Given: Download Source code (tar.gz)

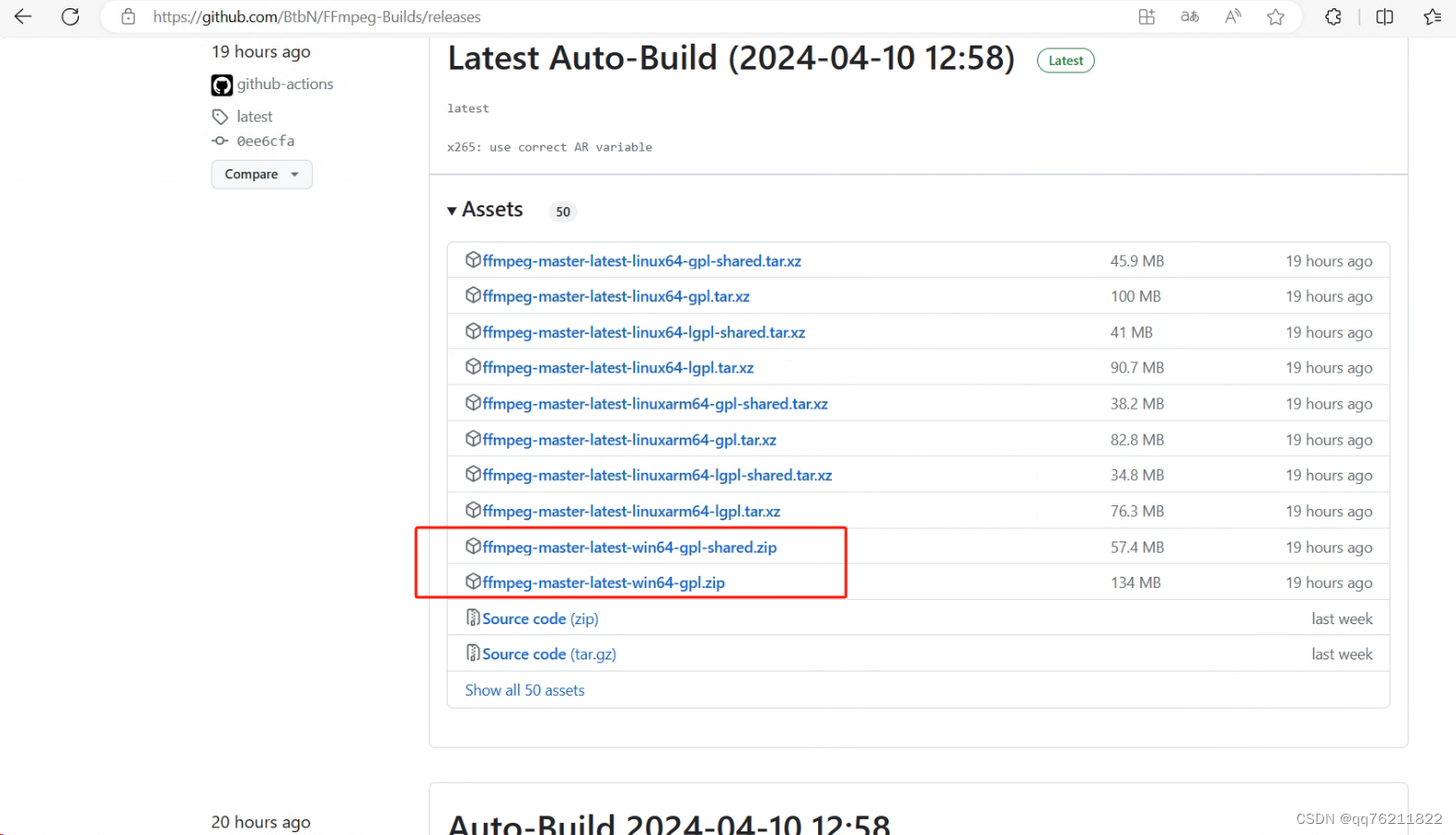Looking at the screenshot, I should point(549,654).
